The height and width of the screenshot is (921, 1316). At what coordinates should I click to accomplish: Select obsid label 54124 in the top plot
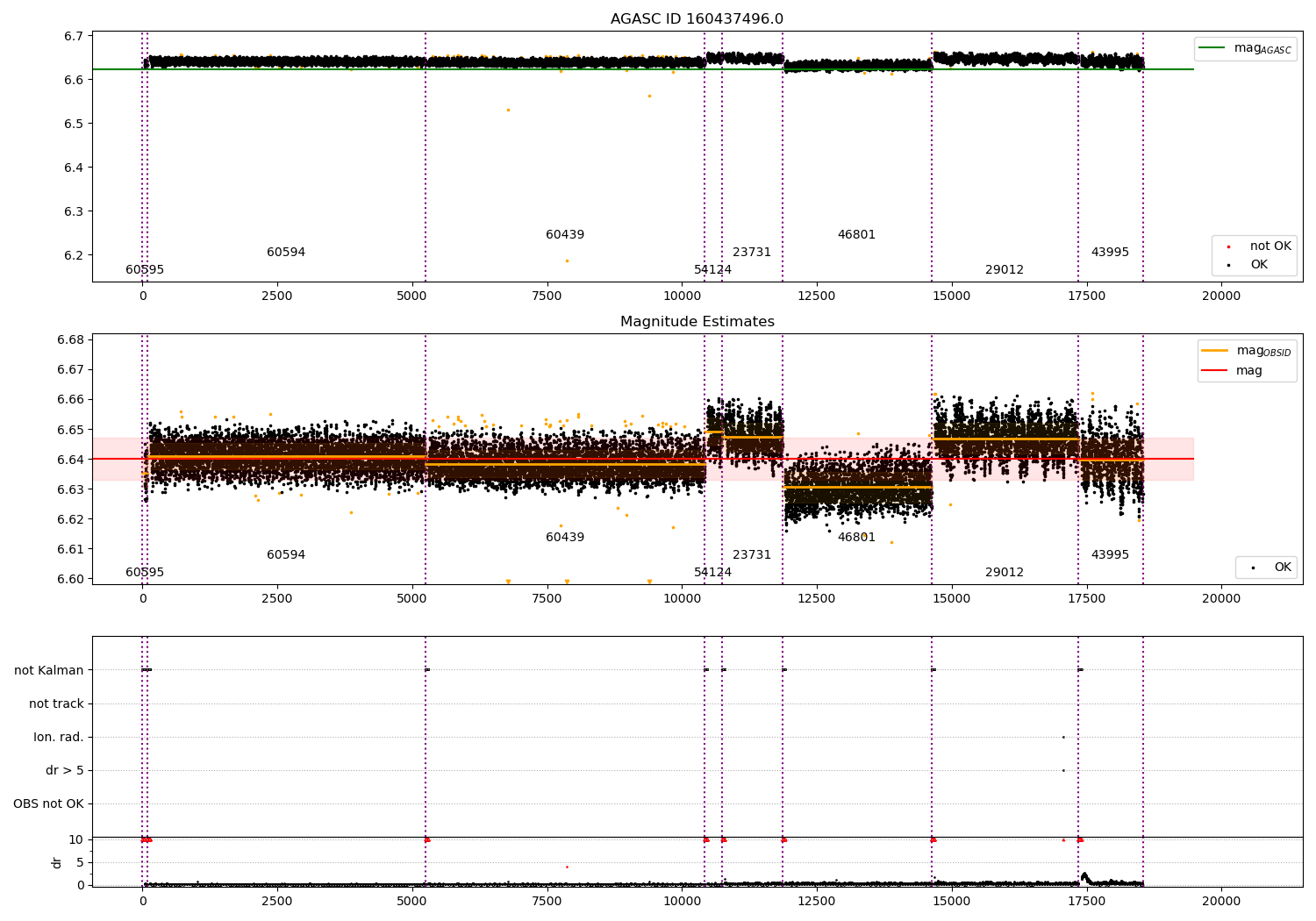712,270
